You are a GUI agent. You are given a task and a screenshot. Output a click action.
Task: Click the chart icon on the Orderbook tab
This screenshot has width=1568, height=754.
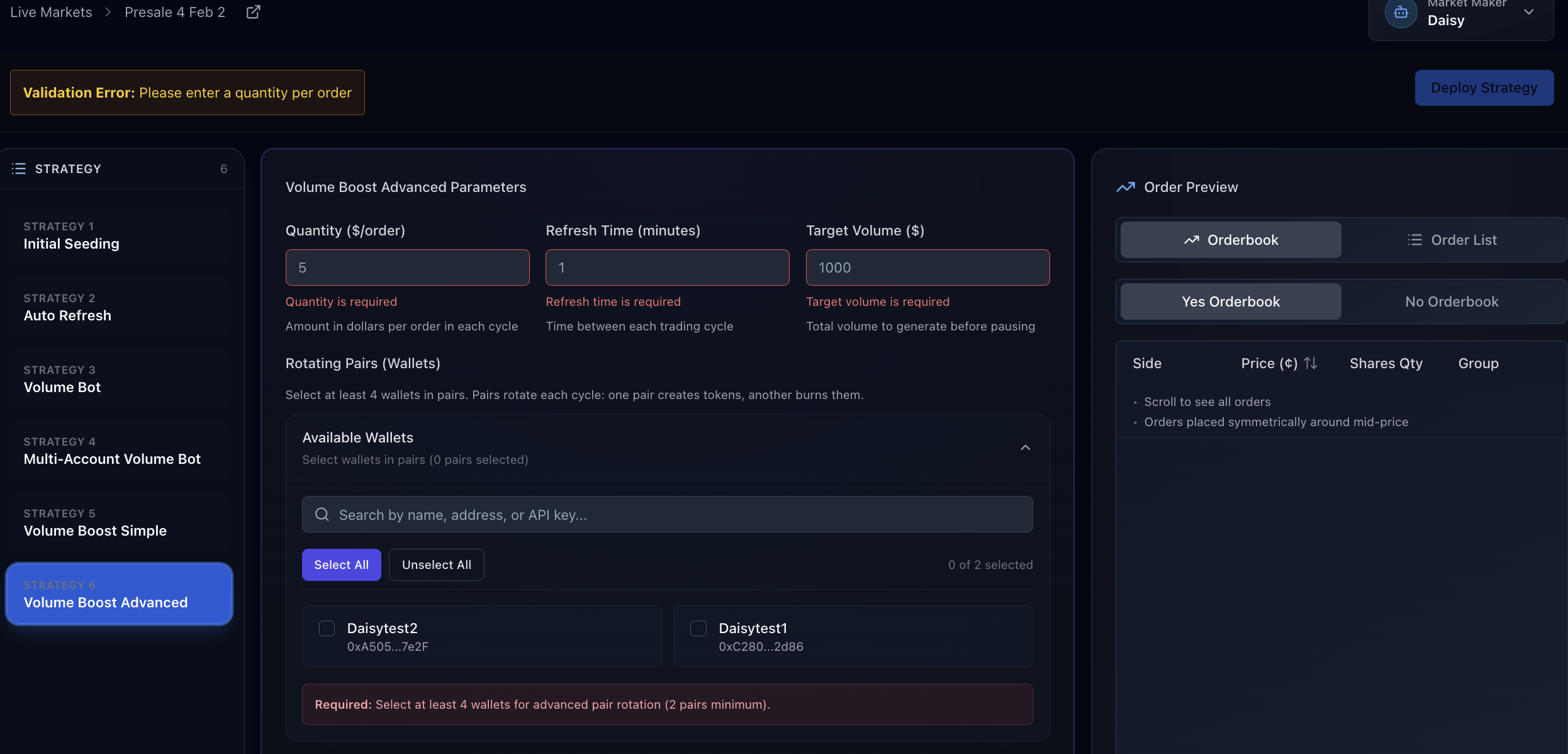pos(1191,240)
